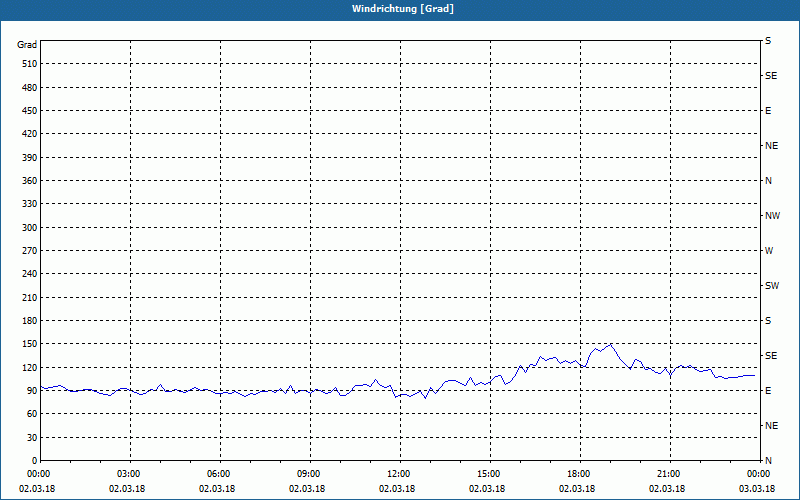This screenshot has height=500, width=800.
Task: Select the 210 y-axis tick label
Action: coord(30,297)
